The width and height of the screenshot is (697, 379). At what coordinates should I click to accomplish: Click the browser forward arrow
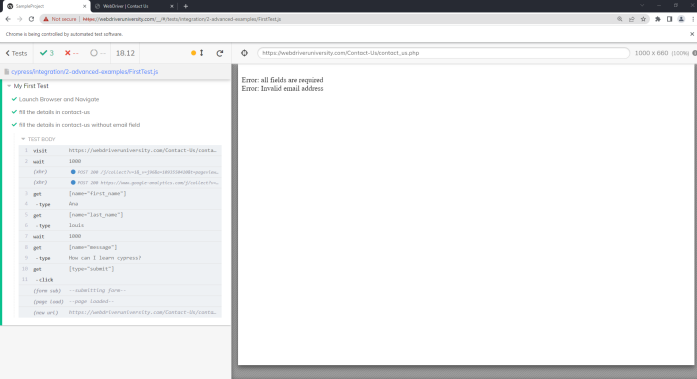click(20, 19)
